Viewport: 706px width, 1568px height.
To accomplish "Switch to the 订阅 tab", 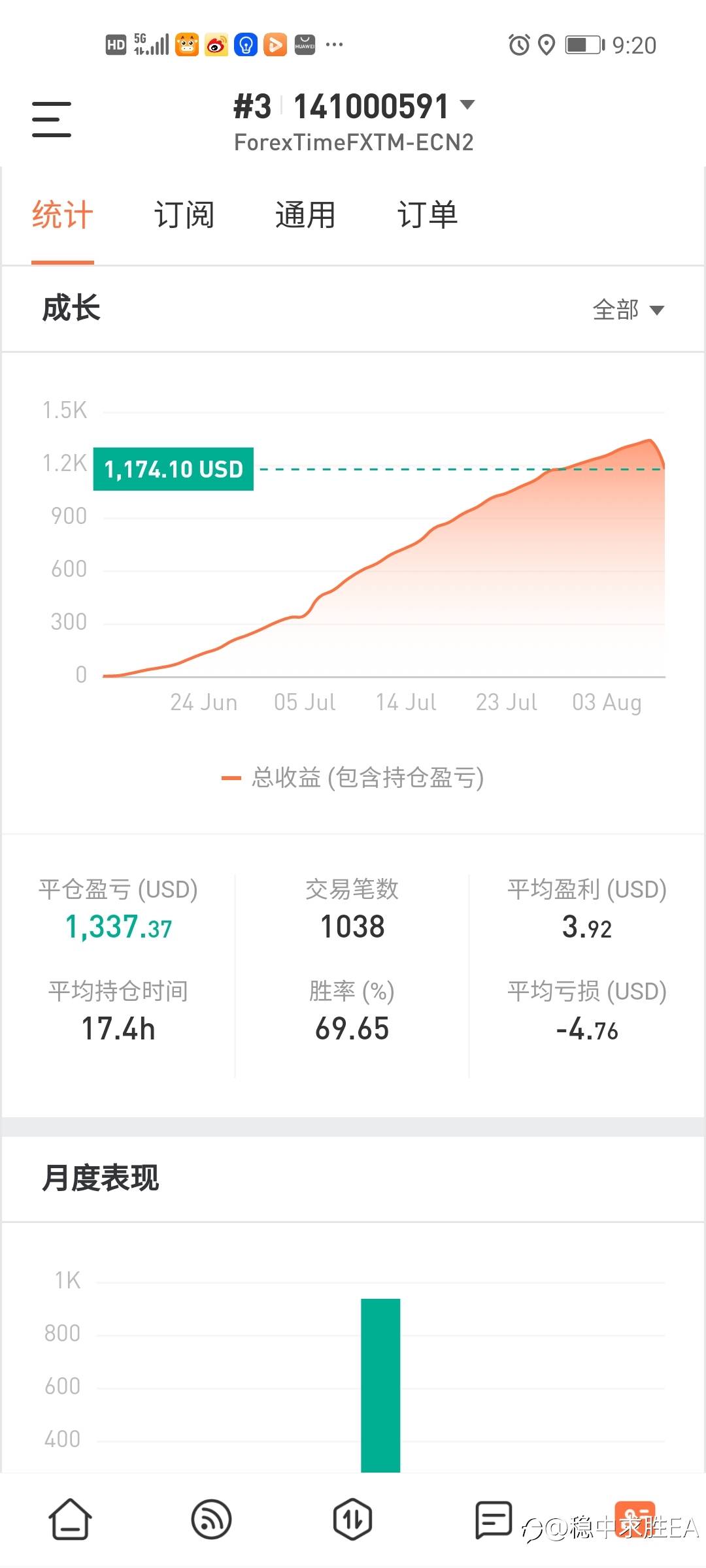I will (x=184, y=215).
